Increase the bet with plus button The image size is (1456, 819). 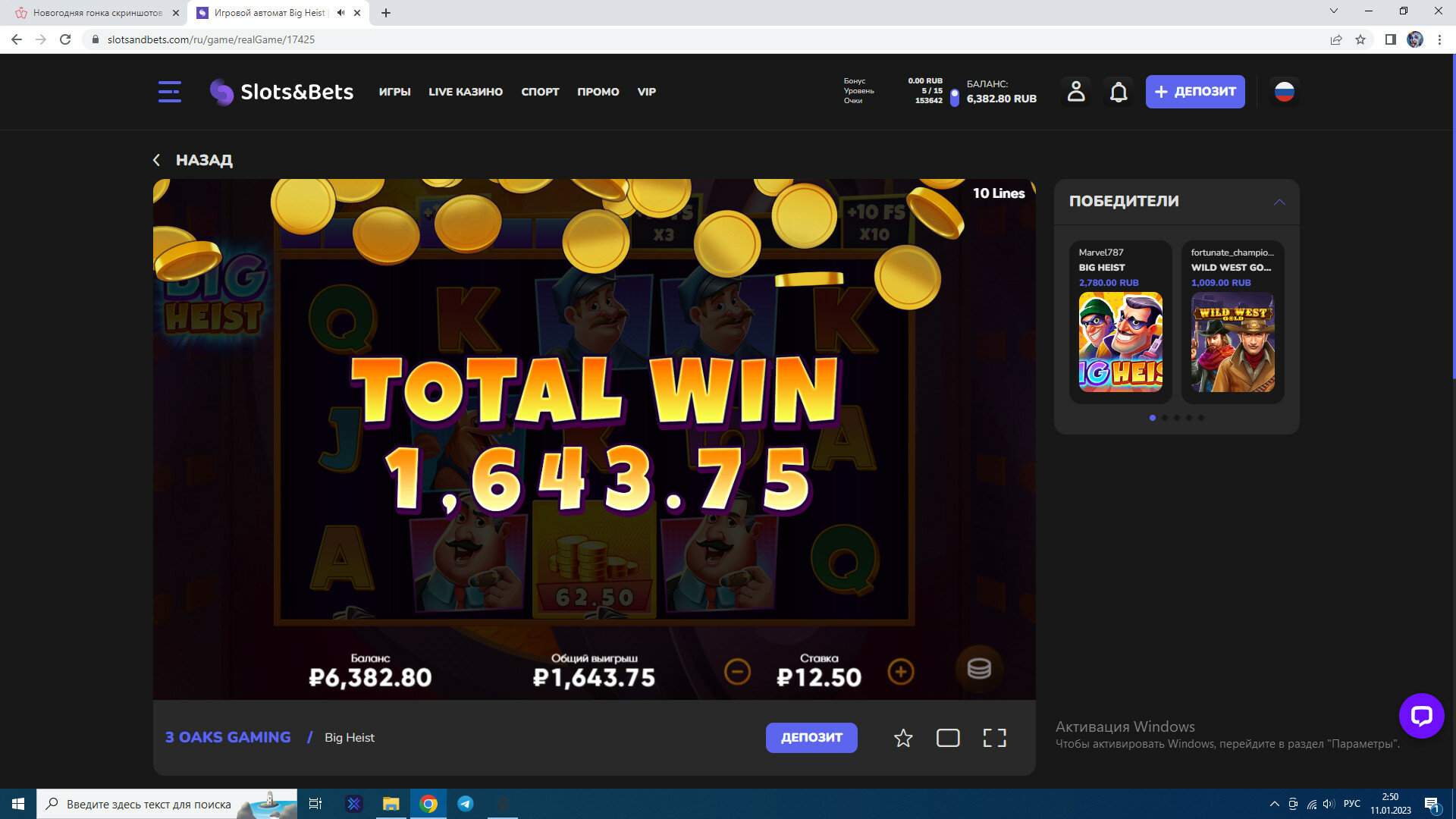900,672
